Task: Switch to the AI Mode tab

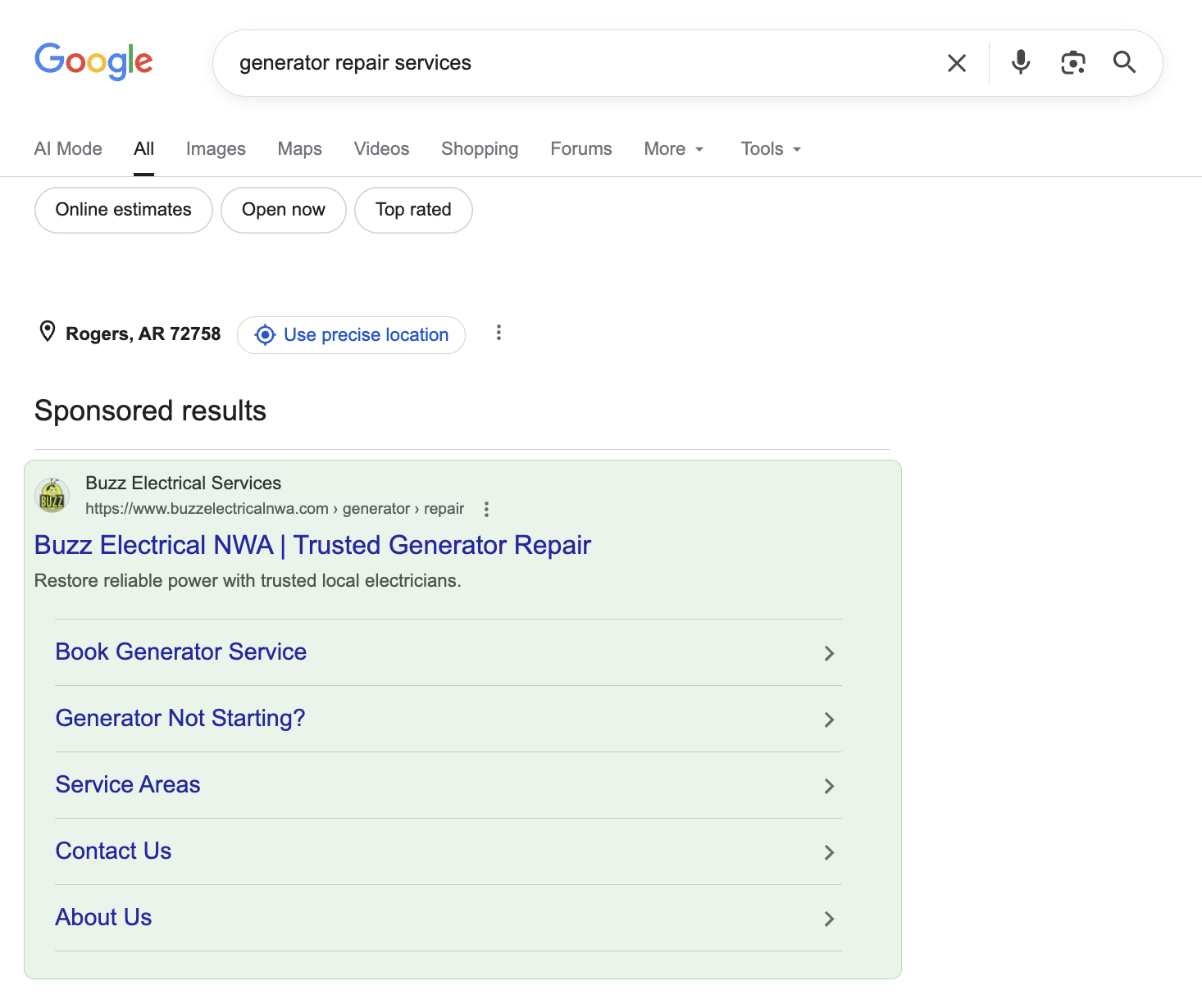Action: coord(68,149)
